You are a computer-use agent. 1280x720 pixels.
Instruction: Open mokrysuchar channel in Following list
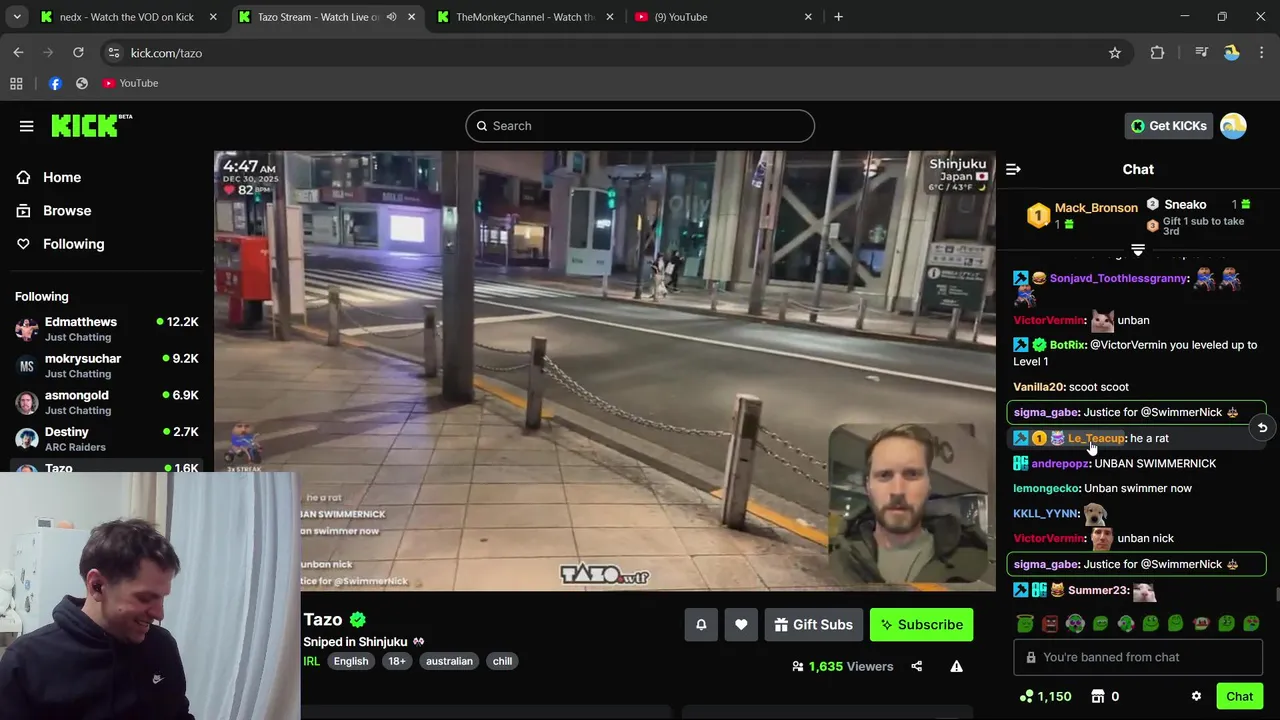point(106,366)
